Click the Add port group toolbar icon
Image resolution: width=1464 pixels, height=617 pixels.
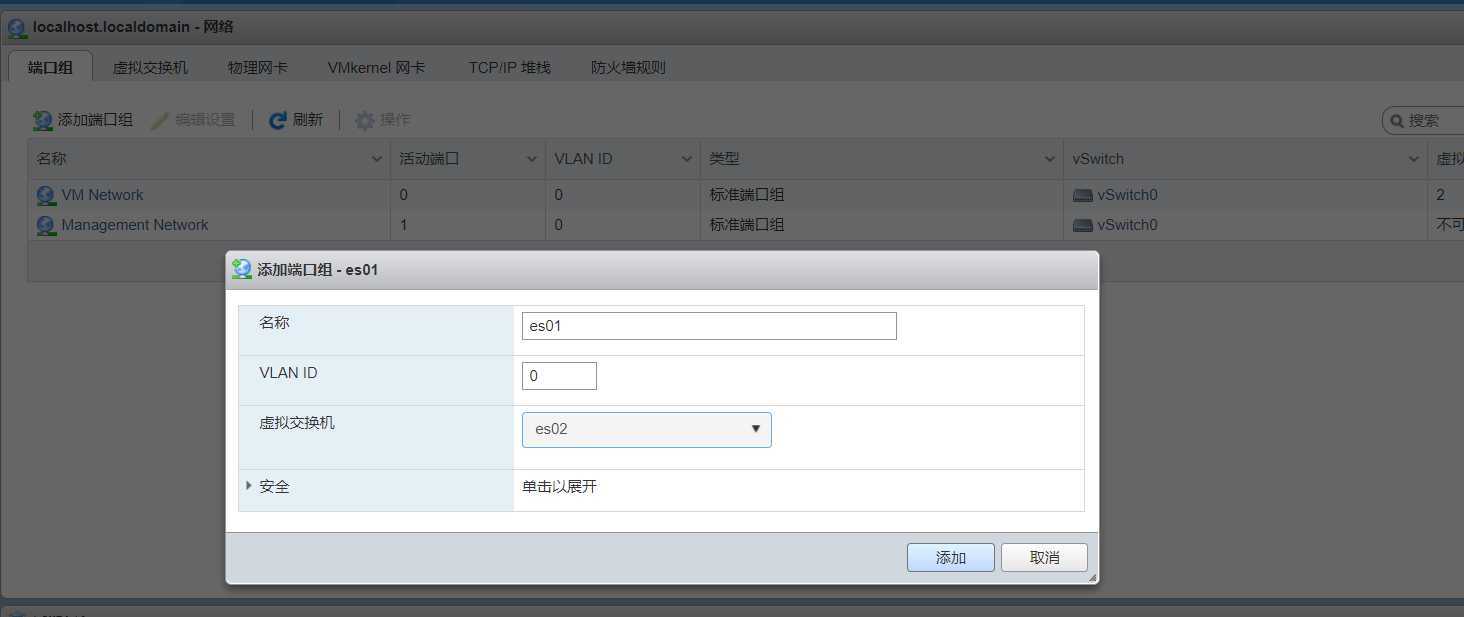[x=43, y=120]
